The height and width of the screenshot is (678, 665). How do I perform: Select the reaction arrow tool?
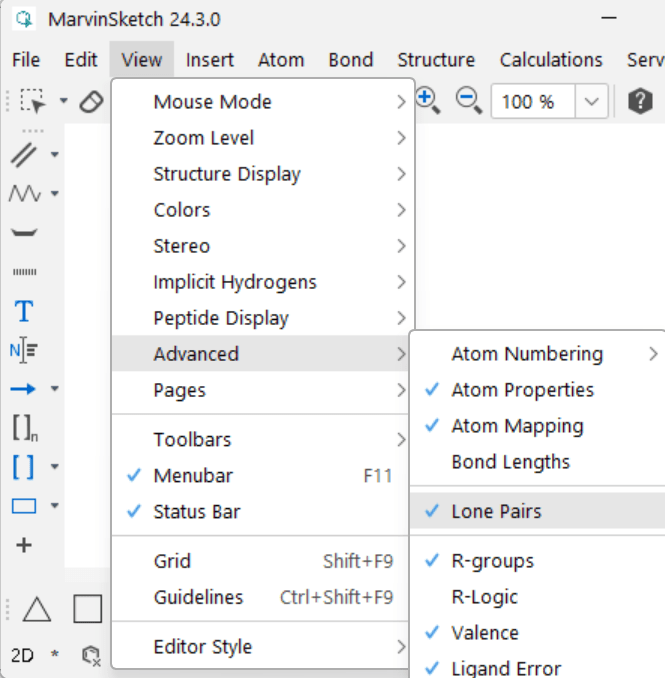[x=23, y=389]
